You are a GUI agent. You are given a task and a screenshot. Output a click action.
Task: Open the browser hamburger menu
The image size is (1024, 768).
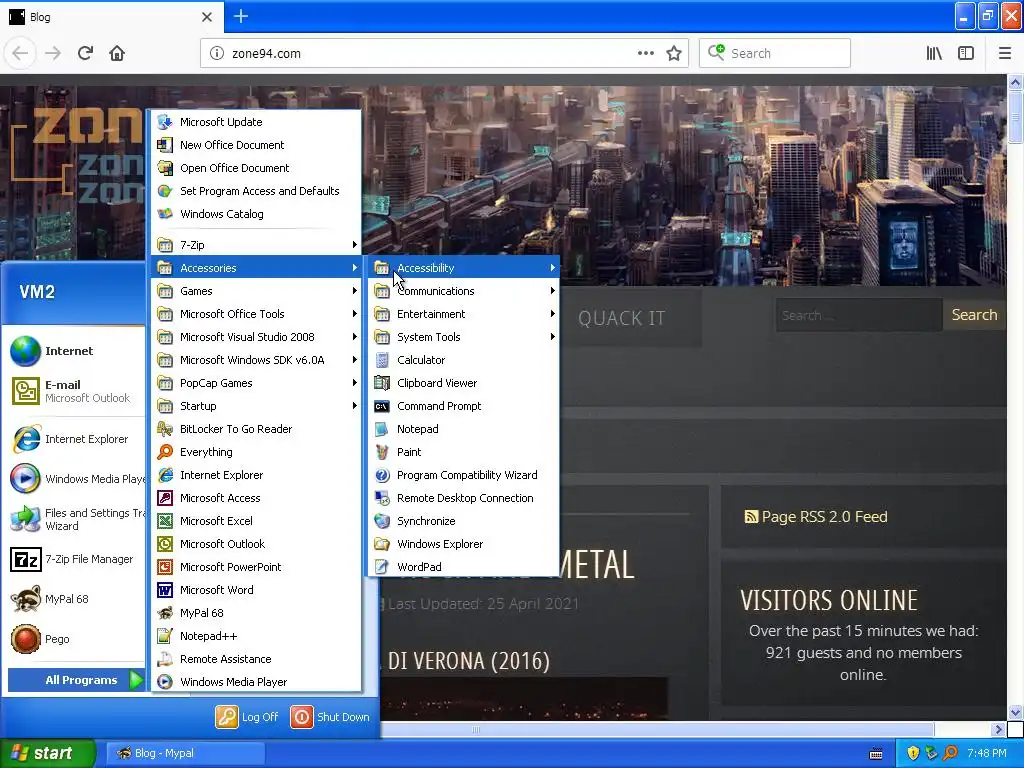(1004, 54)
